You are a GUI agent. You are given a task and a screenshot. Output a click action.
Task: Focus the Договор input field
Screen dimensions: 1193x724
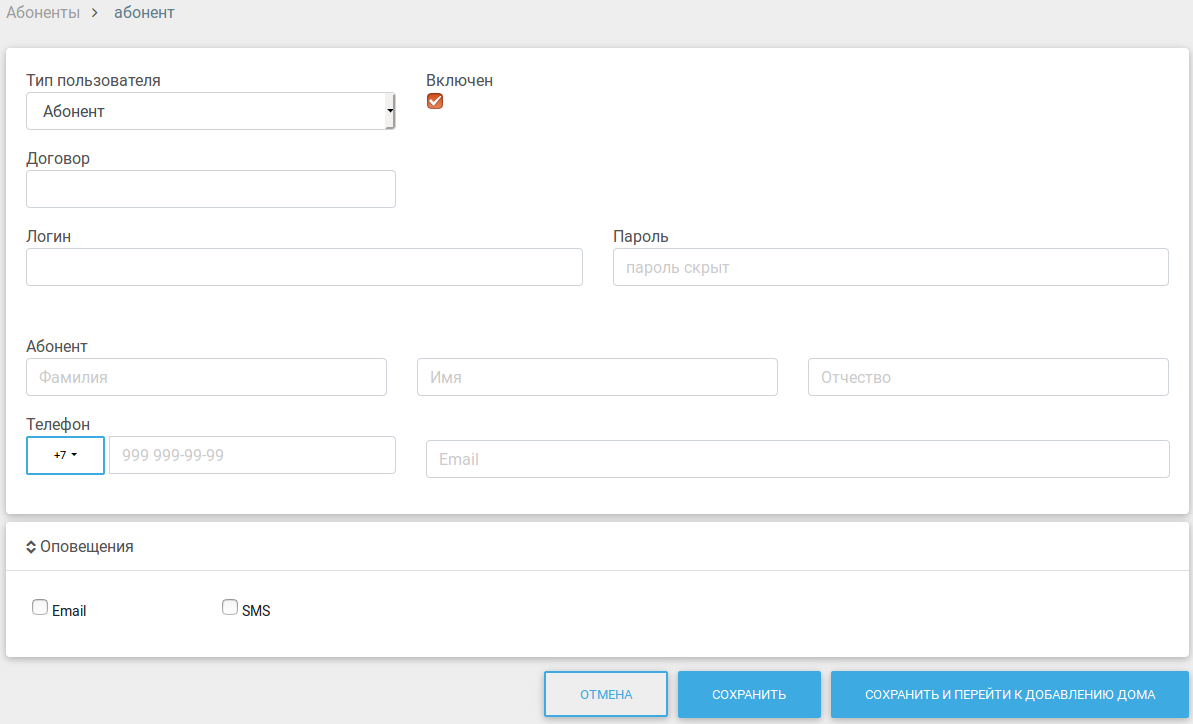click(x=211, y=189)
